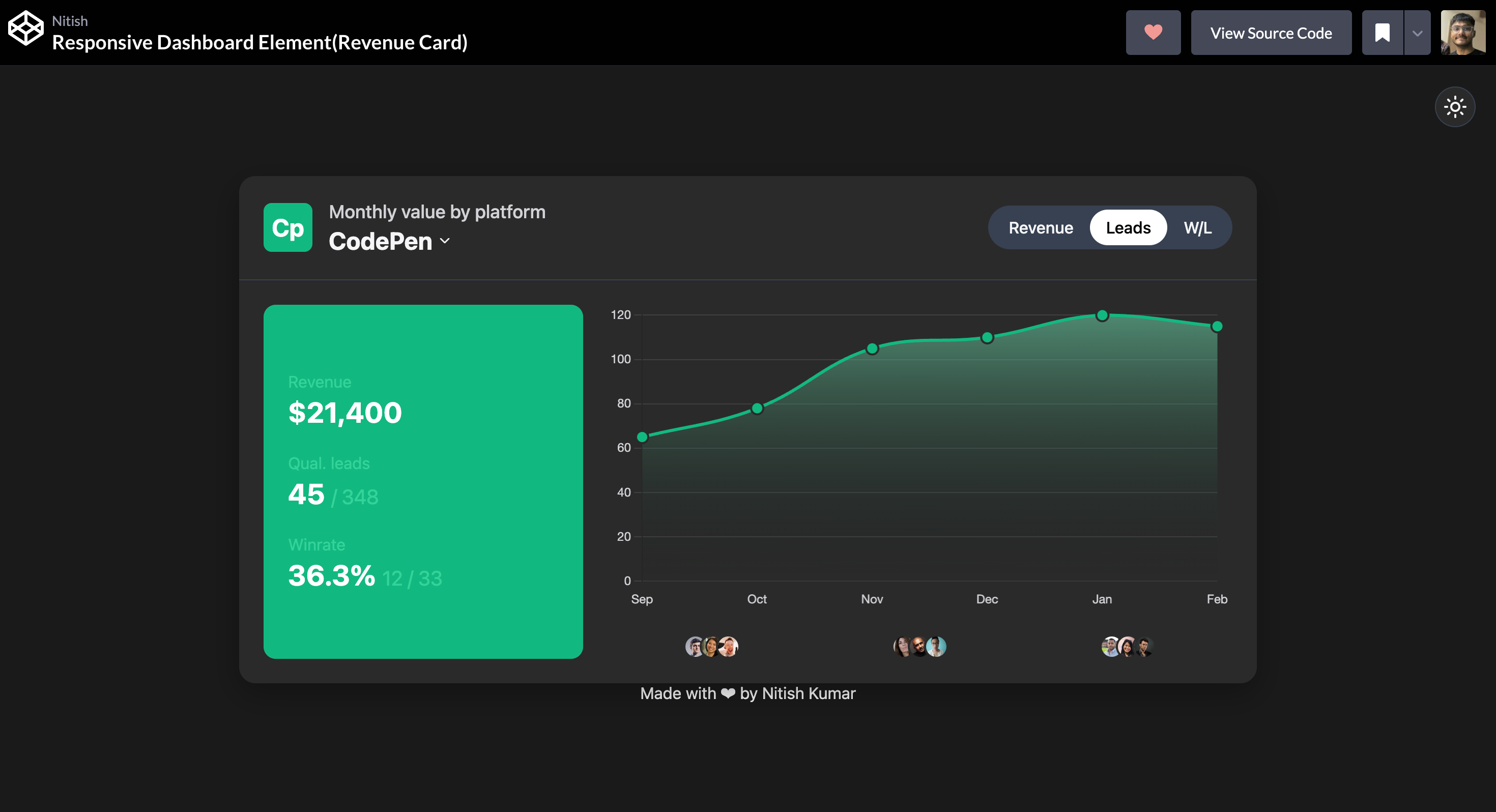Image resolution: width=1496 pixels, height=812 pixels.
Task: Click the bookmark save icon
Action: tap(1382, 33)
